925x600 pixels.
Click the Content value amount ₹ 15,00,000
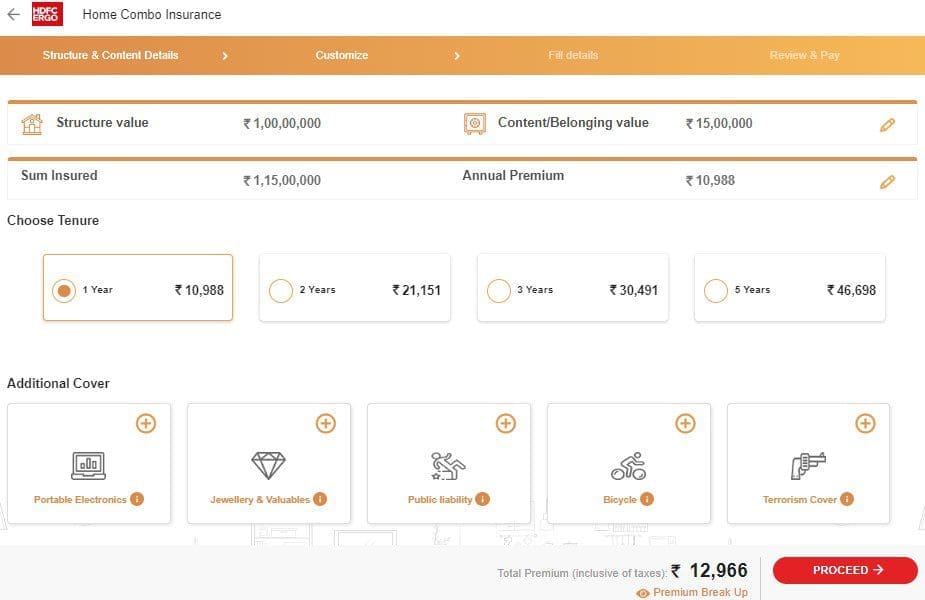[719, 124]
